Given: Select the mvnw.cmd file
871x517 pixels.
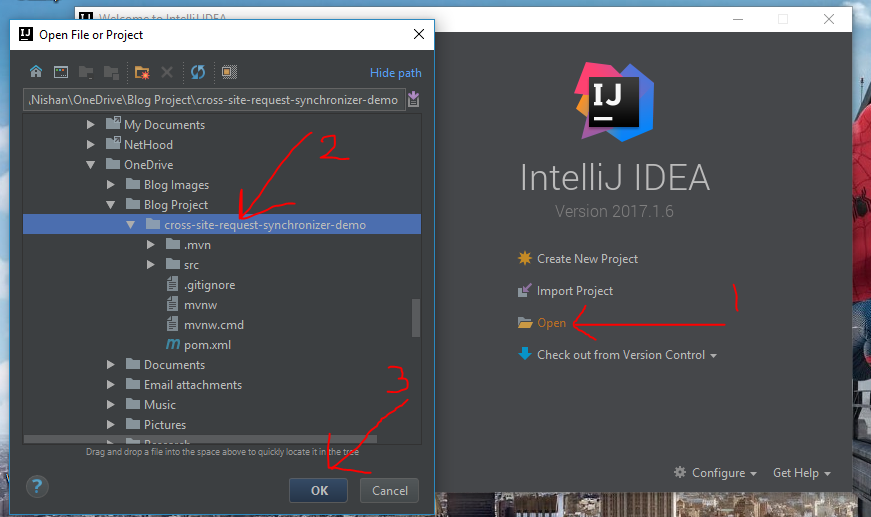Looking at the screenshot, I should [x=214, y=325].
